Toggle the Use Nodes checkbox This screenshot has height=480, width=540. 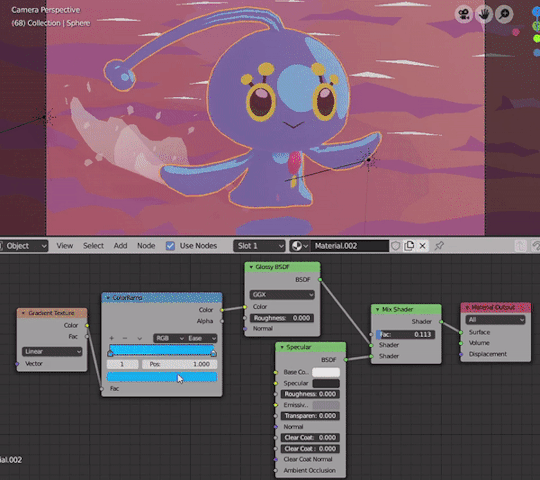[170, 246]
